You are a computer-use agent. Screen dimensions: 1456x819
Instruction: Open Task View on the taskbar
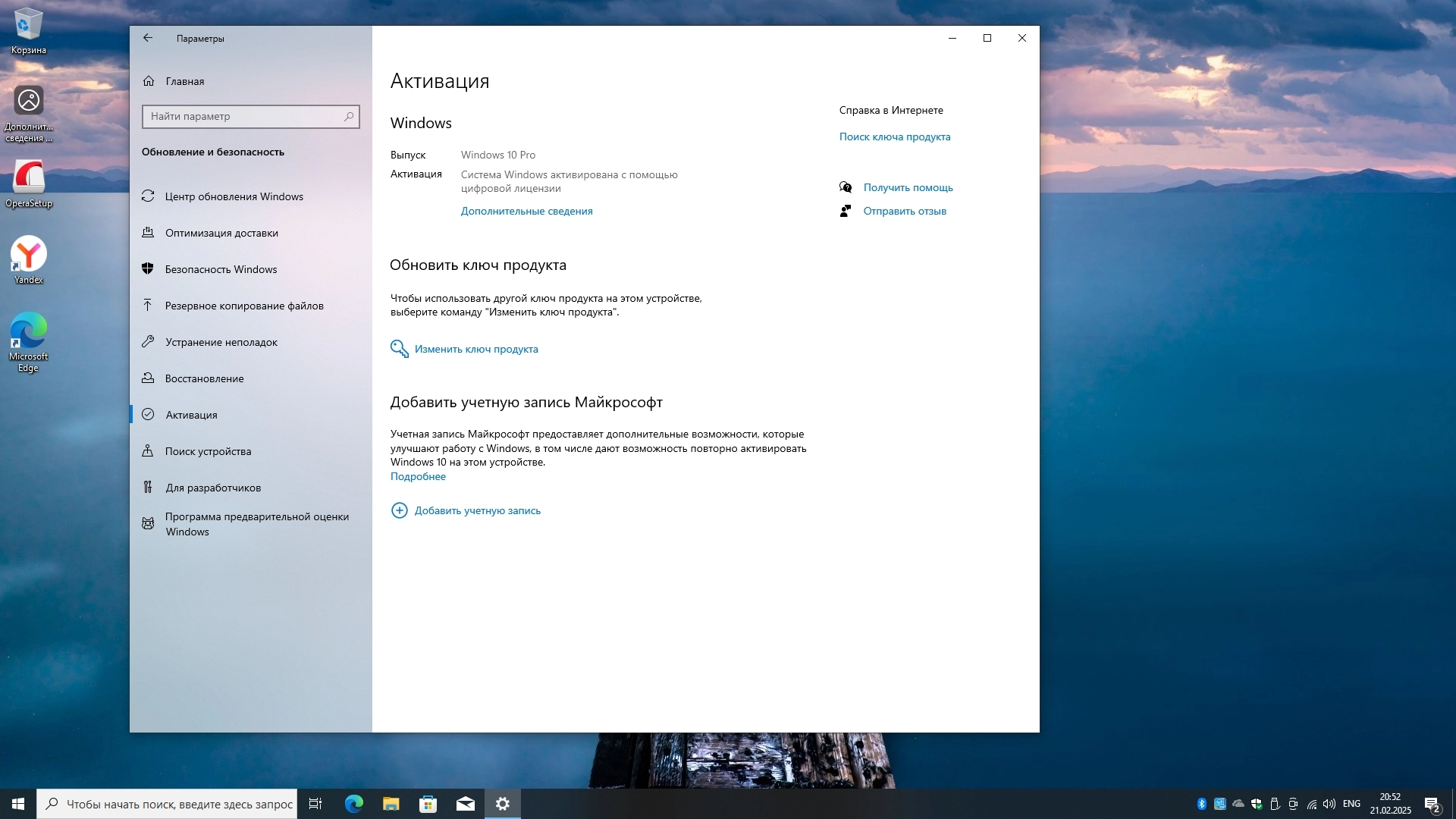[315, 804]
